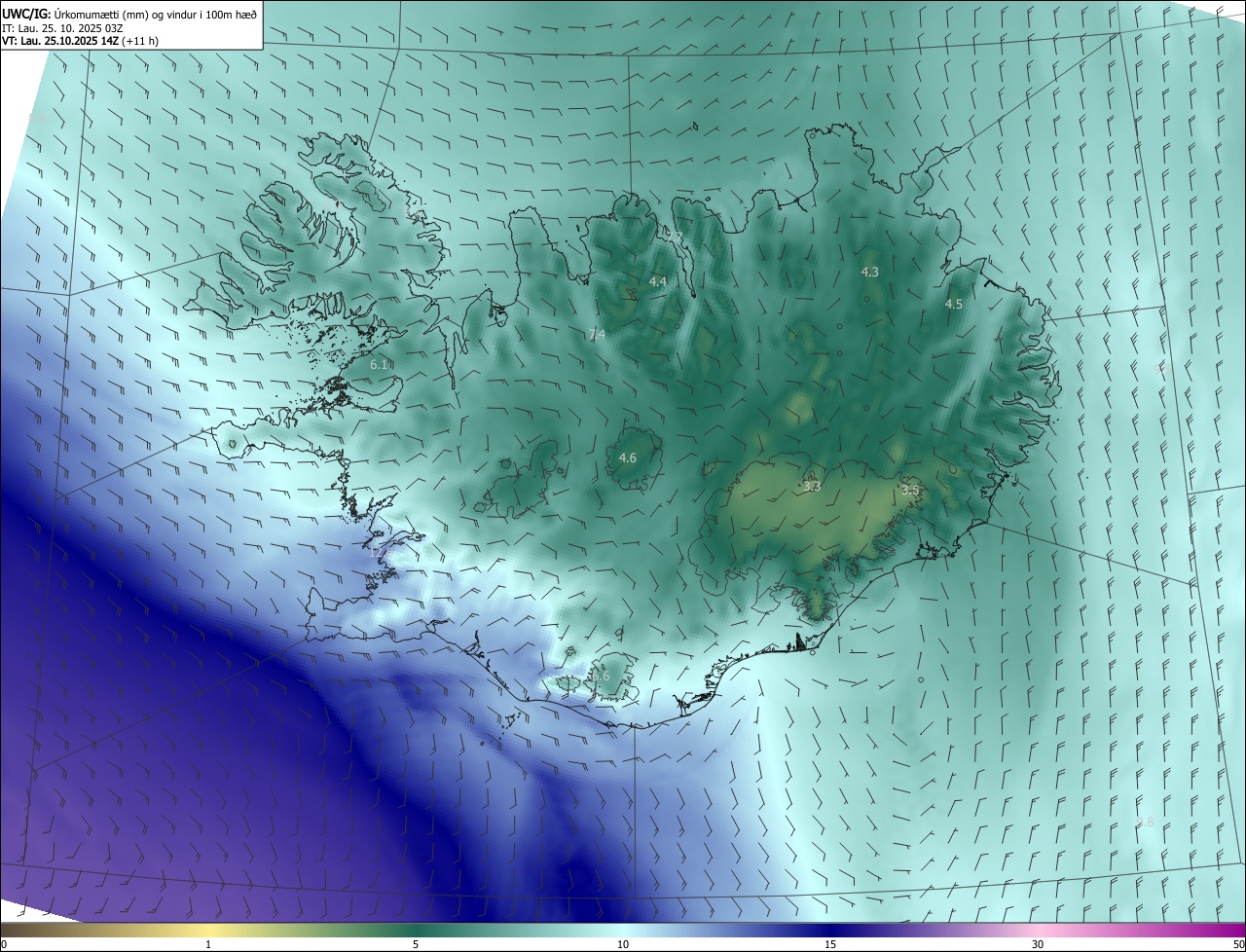Select the 4.6 value inside the glacier outline
The height and width of the screenshot is (952, 1246).
628,458
